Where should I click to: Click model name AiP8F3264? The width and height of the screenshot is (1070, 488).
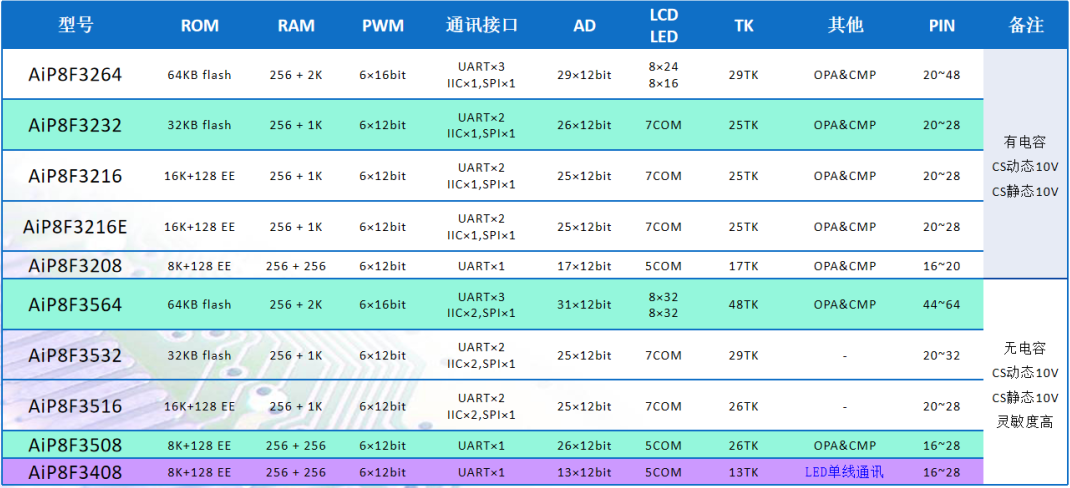pyautogui.click(x=76, y=75)
